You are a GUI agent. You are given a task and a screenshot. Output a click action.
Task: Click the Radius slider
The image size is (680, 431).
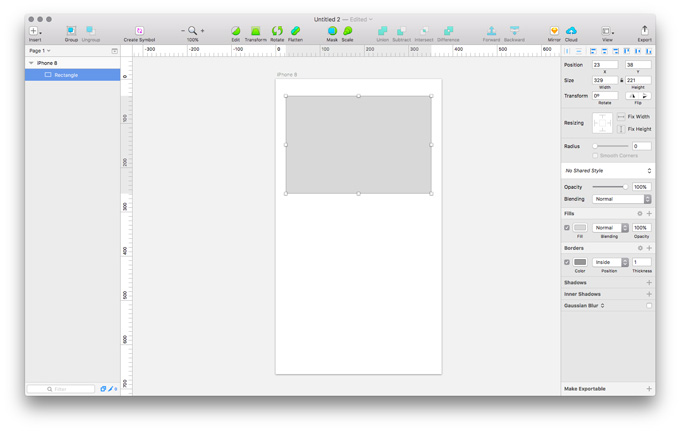pyautogui.click(x=611, y=146)
